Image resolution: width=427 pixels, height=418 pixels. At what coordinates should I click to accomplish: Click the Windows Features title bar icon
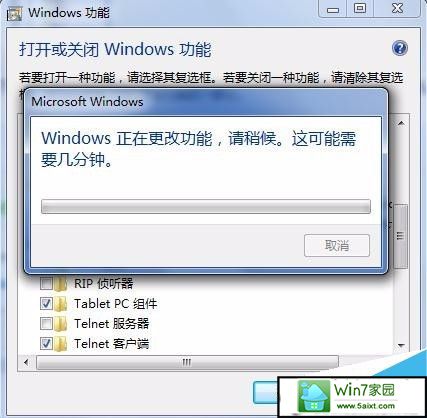[x=14, y=14]
